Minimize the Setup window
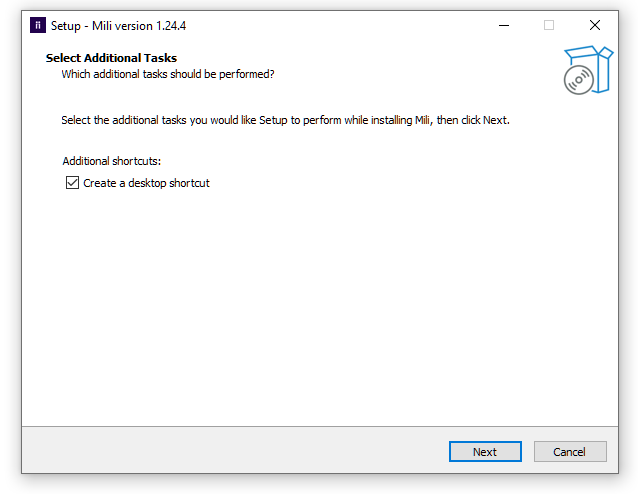The width and height of the screenshot is (638, 494). pos(502,25)
